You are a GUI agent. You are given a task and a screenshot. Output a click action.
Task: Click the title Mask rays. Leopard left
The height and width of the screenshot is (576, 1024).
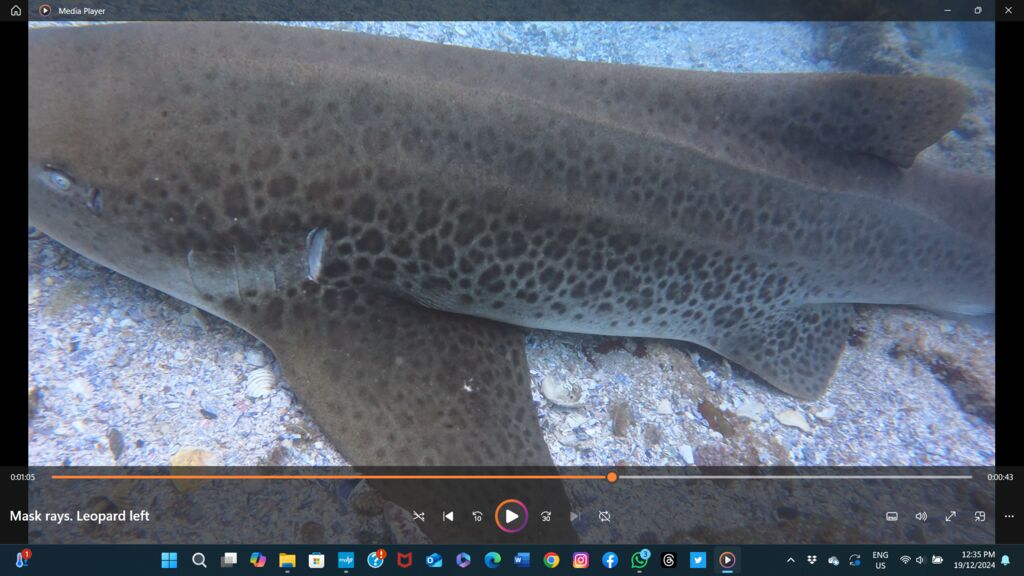click(x=78, y=516)
